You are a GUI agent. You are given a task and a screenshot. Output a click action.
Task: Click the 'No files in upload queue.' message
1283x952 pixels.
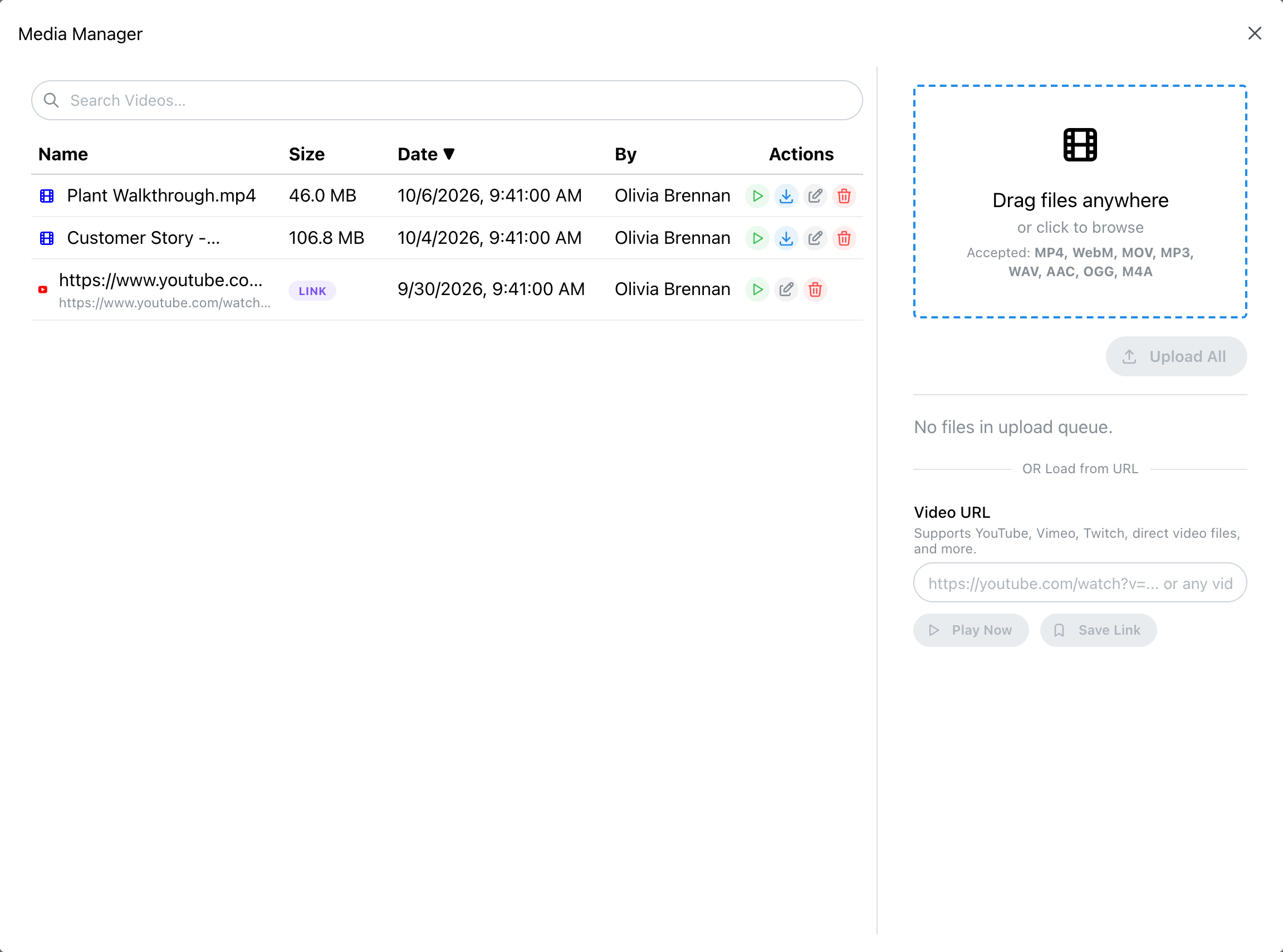click(x=1013, y=428)
